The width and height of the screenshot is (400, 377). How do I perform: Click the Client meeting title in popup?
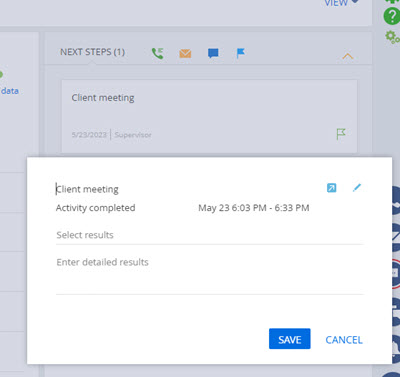pos(87,189)
